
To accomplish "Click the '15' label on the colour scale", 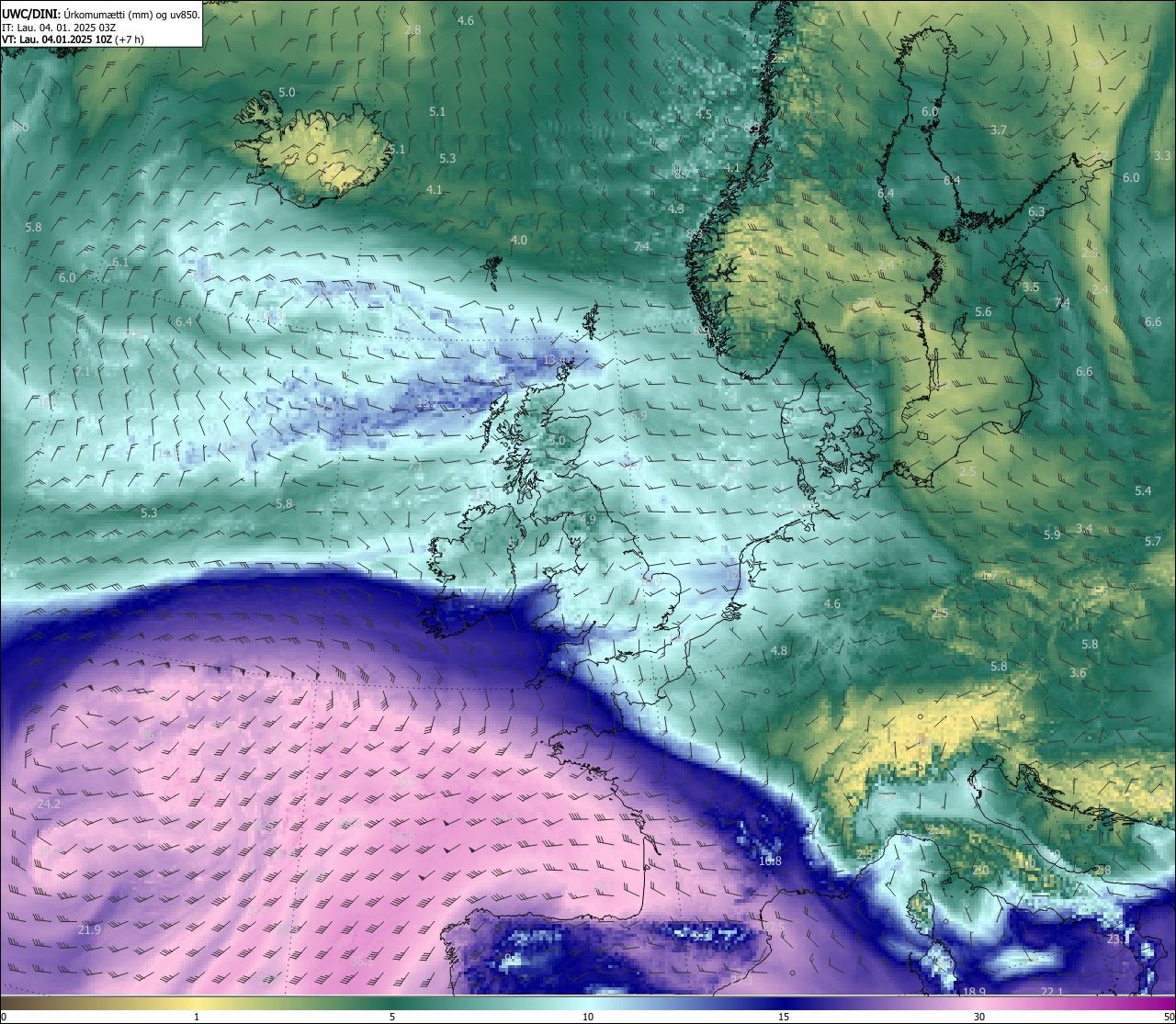I will coord(784,1017).
